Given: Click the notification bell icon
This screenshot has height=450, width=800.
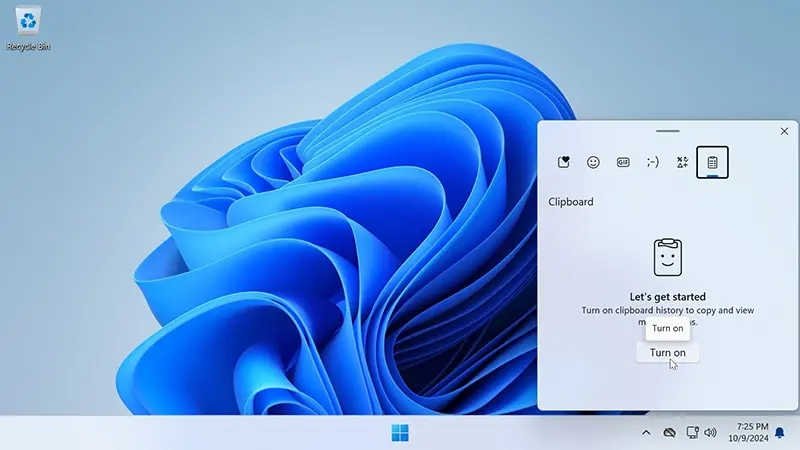Looking at the screenshot, I should click(x=780, y=433).
